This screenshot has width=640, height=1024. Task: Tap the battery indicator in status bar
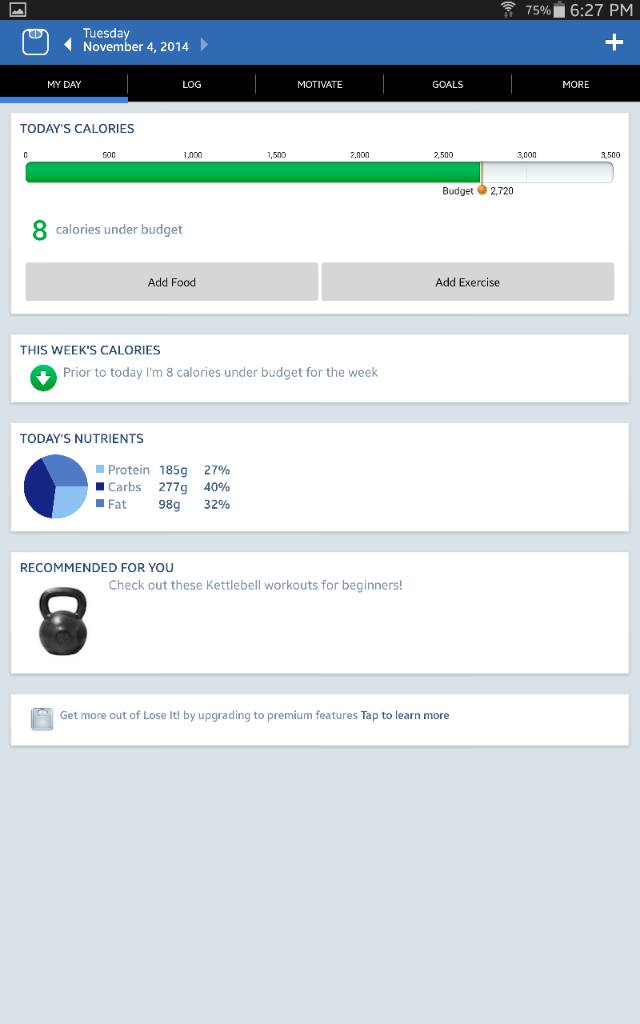click(559, 10)
